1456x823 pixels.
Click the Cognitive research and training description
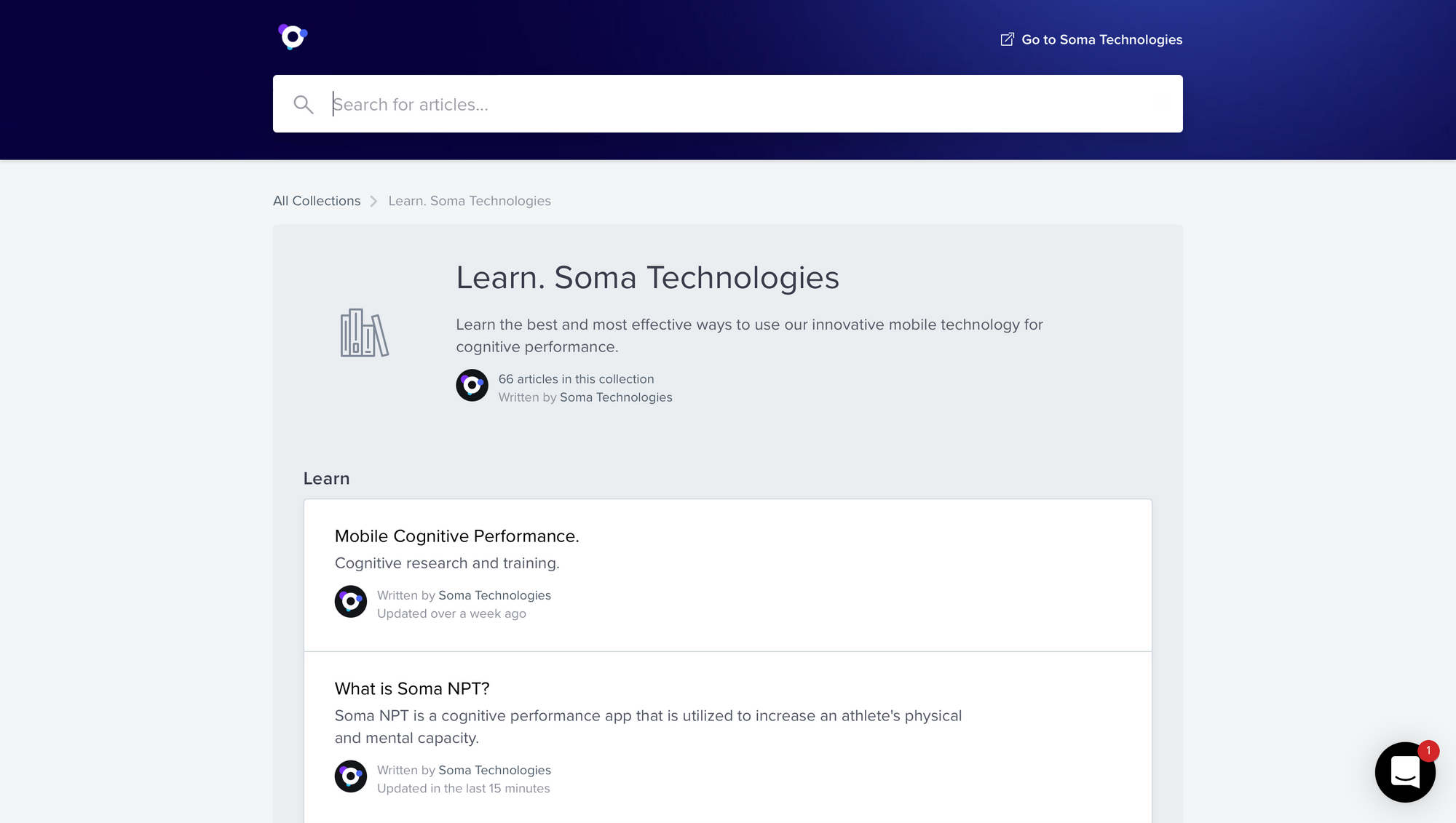click(x=447, y=563)
